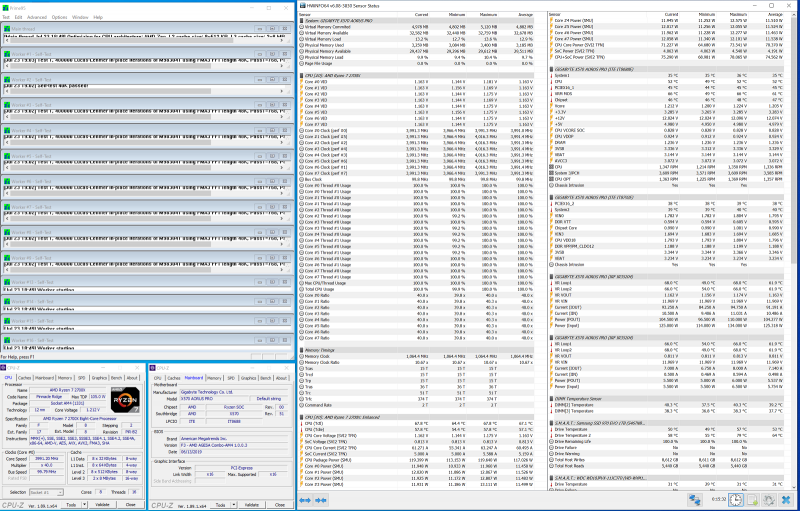This screenshot has width=800, height=511.
Task: Select the Bus Clock sensor row
Action: click(x=417, y=180)
